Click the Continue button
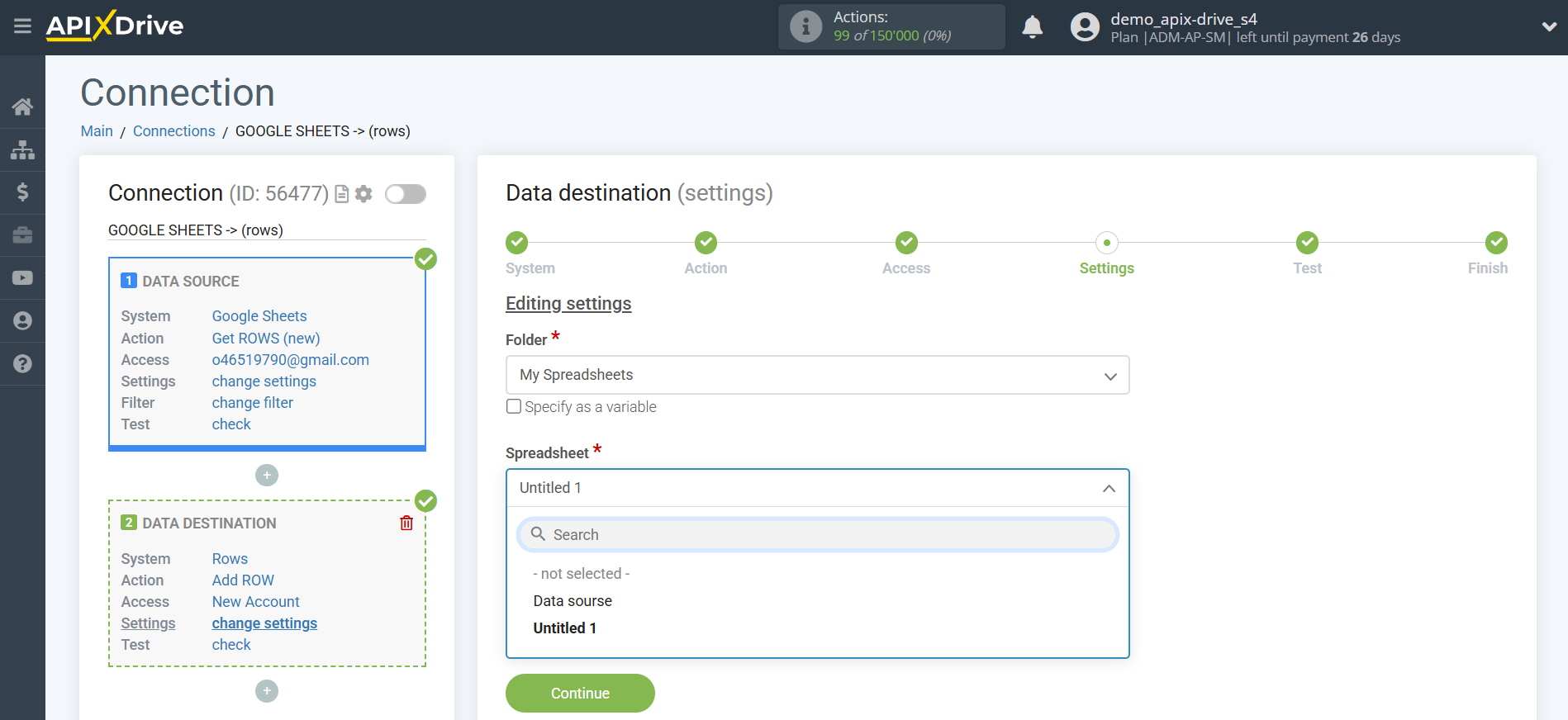This screenshot has height=720, width=1568. tap(580, 694)
